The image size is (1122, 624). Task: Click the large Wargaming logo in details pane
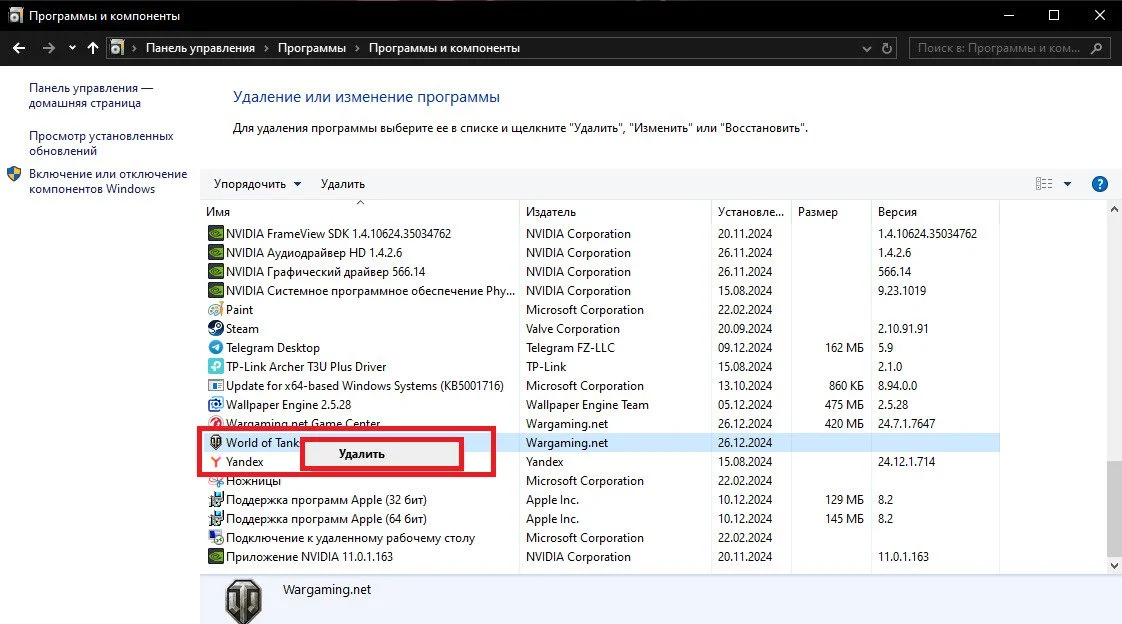(243, 601)
